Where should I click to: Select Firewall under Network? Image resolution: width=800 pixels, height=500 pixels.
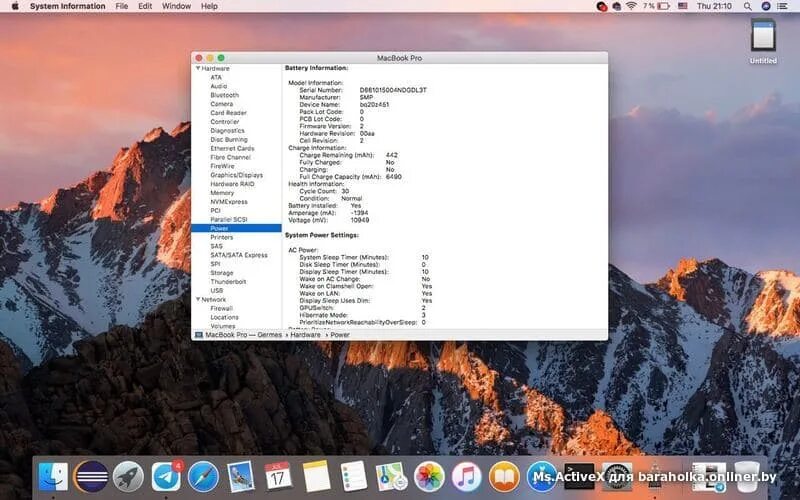(221, 308)
